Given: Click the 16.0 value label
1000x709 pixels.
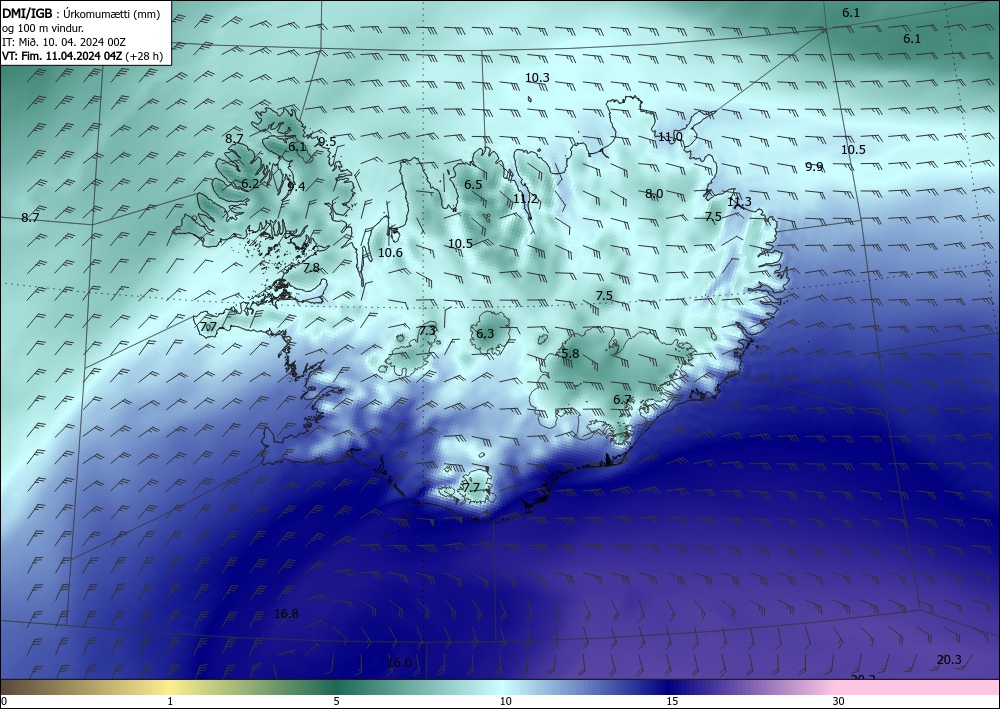Looking at the screenshot, I should pos(399,662).
